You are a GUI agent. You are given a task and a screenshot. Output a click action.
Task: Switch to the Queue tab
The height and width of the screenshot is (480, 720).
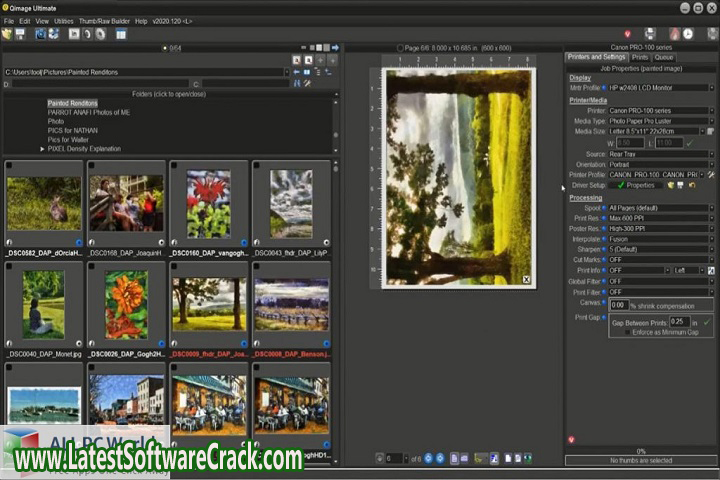coord(664,57)
